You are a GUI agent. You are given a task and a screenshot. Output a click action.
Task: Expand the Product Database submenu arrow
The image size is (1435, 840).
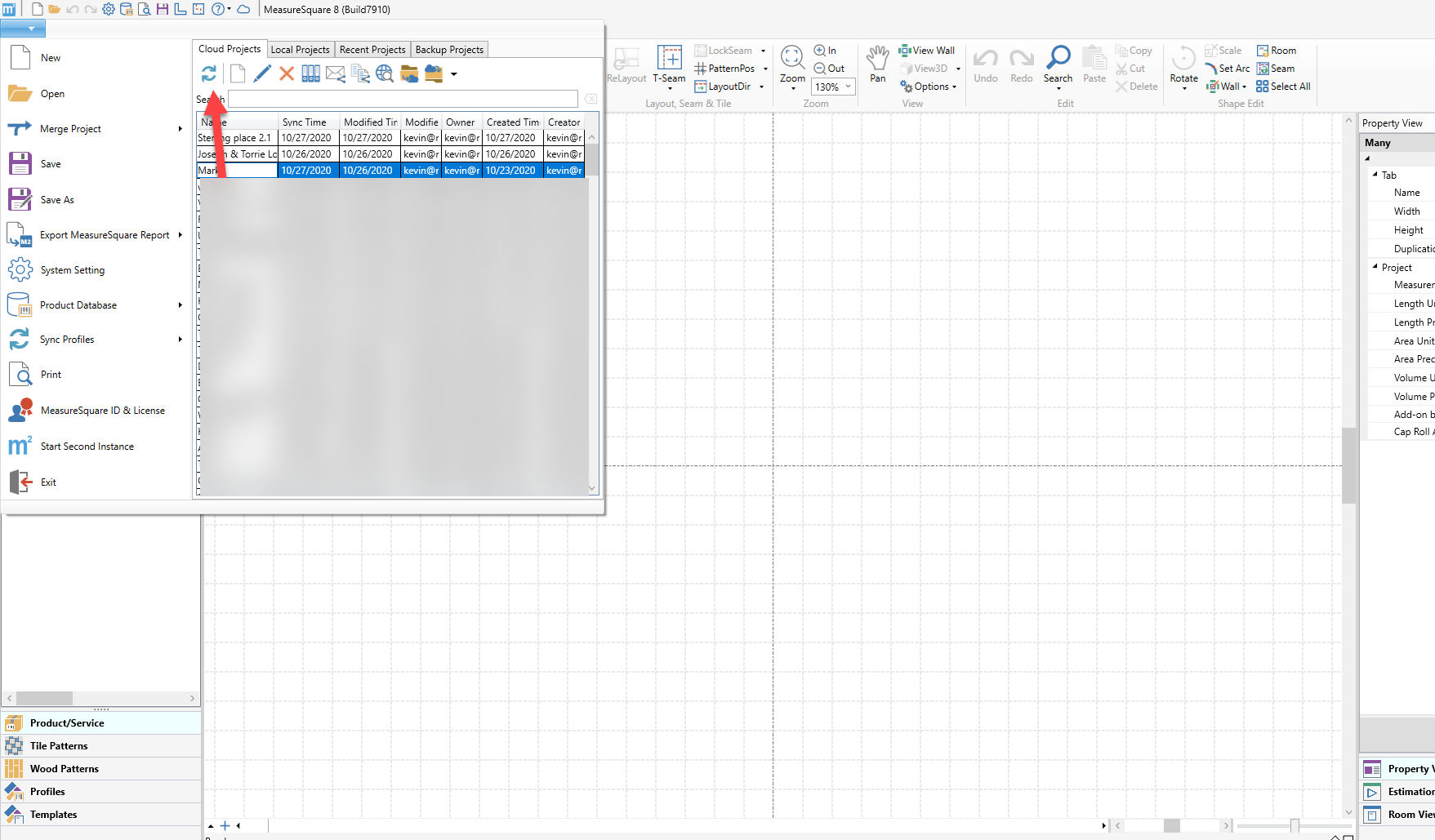pyautogui.click(x=180, y=305)
